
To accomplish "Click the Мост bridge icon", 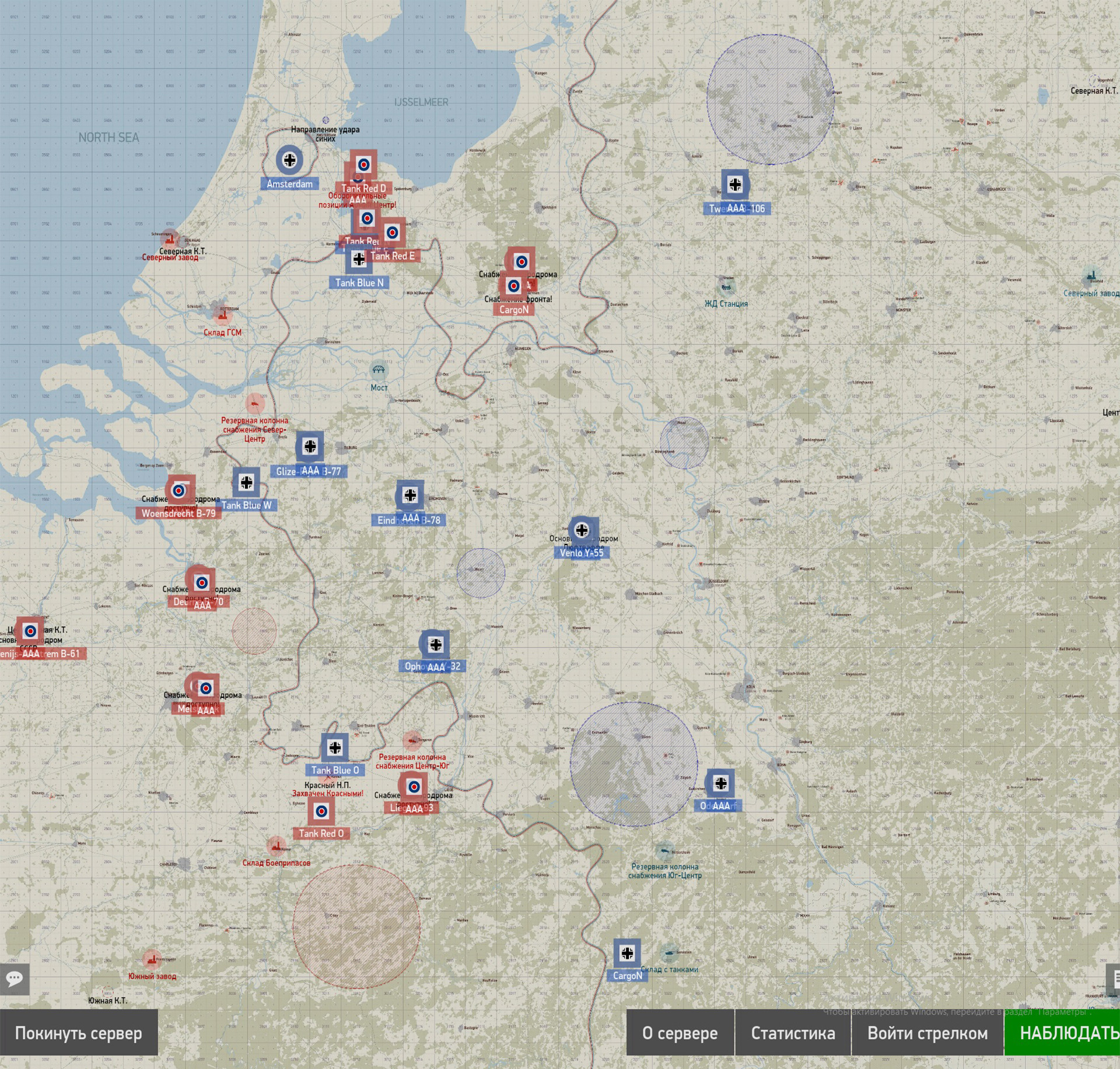I will click(x=379, y=369).
